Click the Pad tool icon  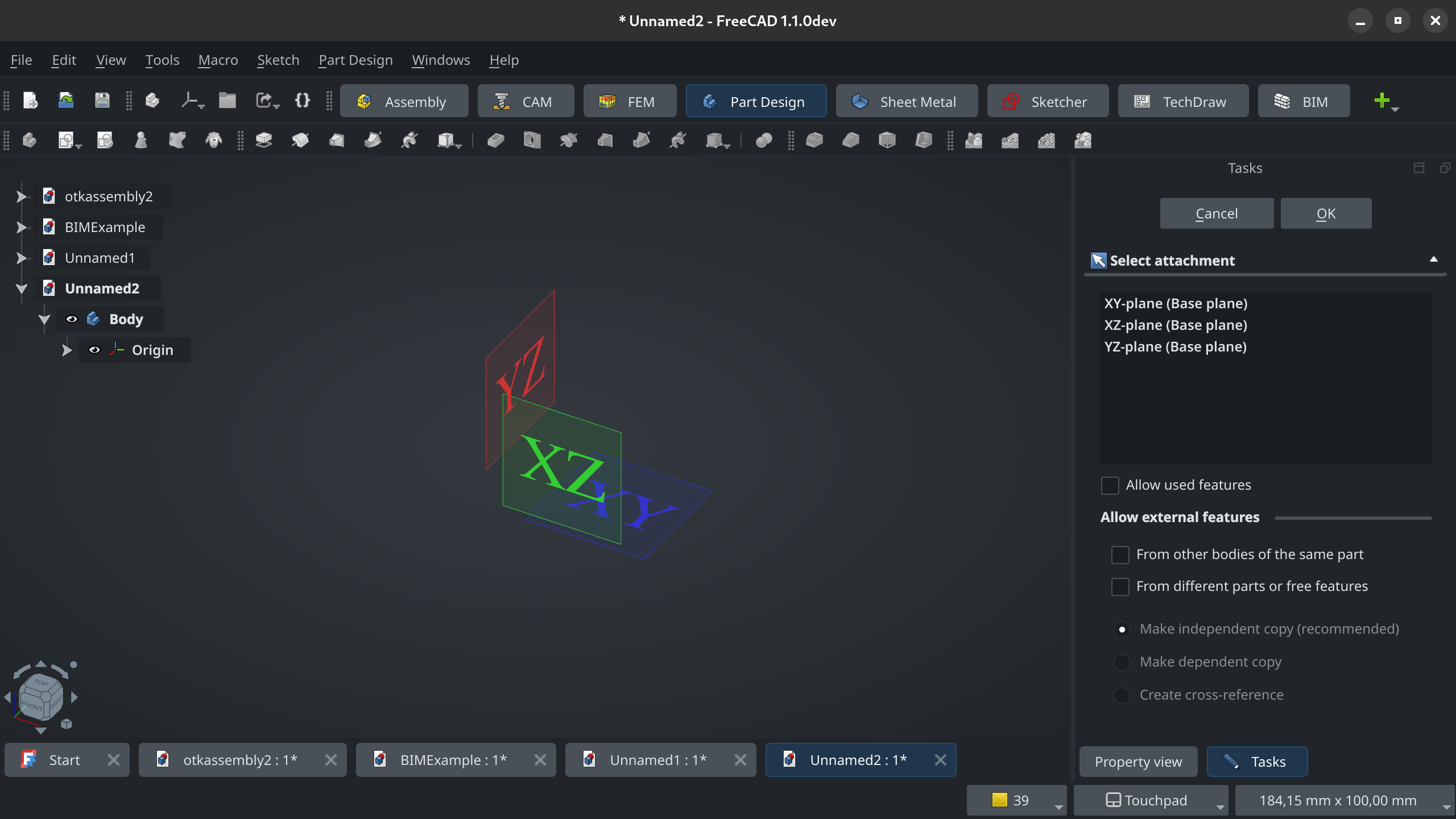coord(263,140)
